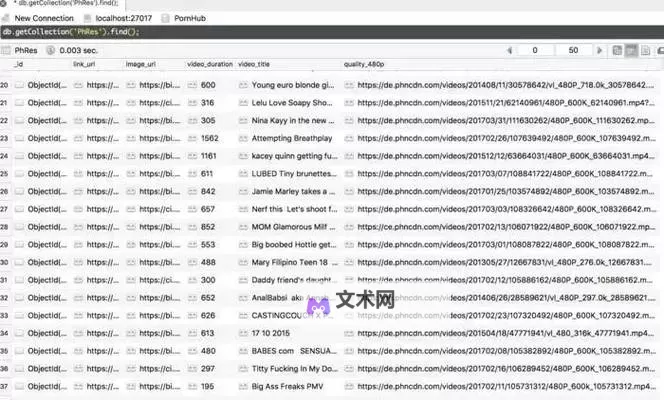Click the skip field showing 0
Image resolution: width=664 pixels, height=400 pixels.
click(535, 50)
